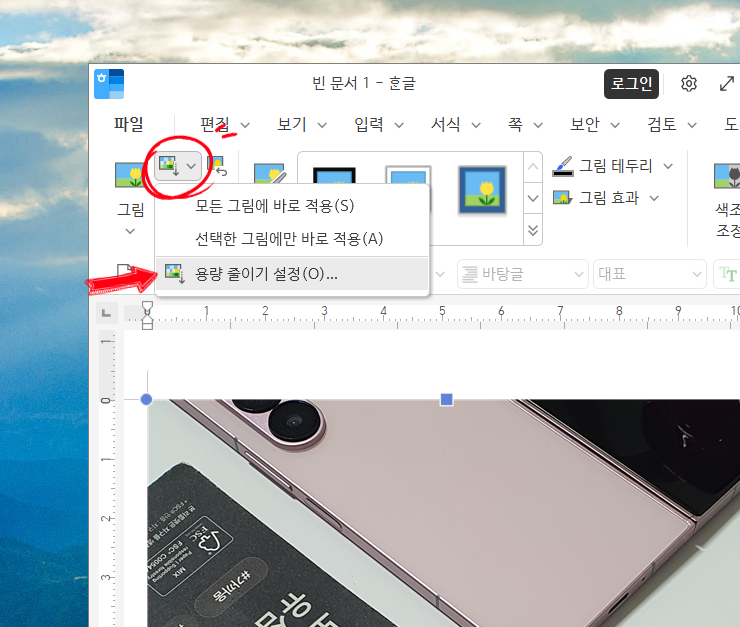740x627 pixels.
Task: Open the 파일 menu
Action: (128, 125)
